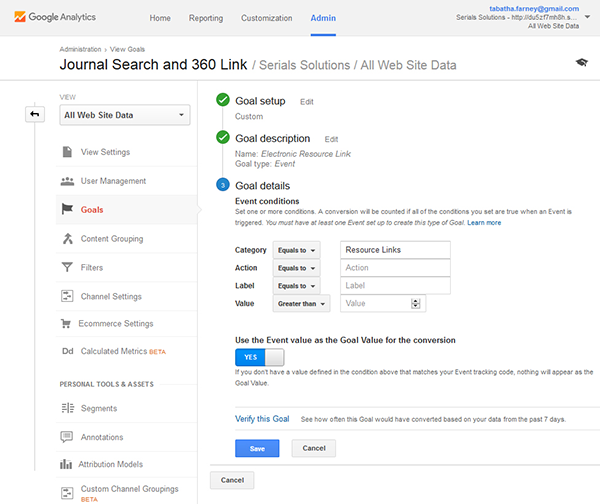Click the Ecommerce Settings cart icon
The image size is (600, 504).
click(x=66, y=324)
